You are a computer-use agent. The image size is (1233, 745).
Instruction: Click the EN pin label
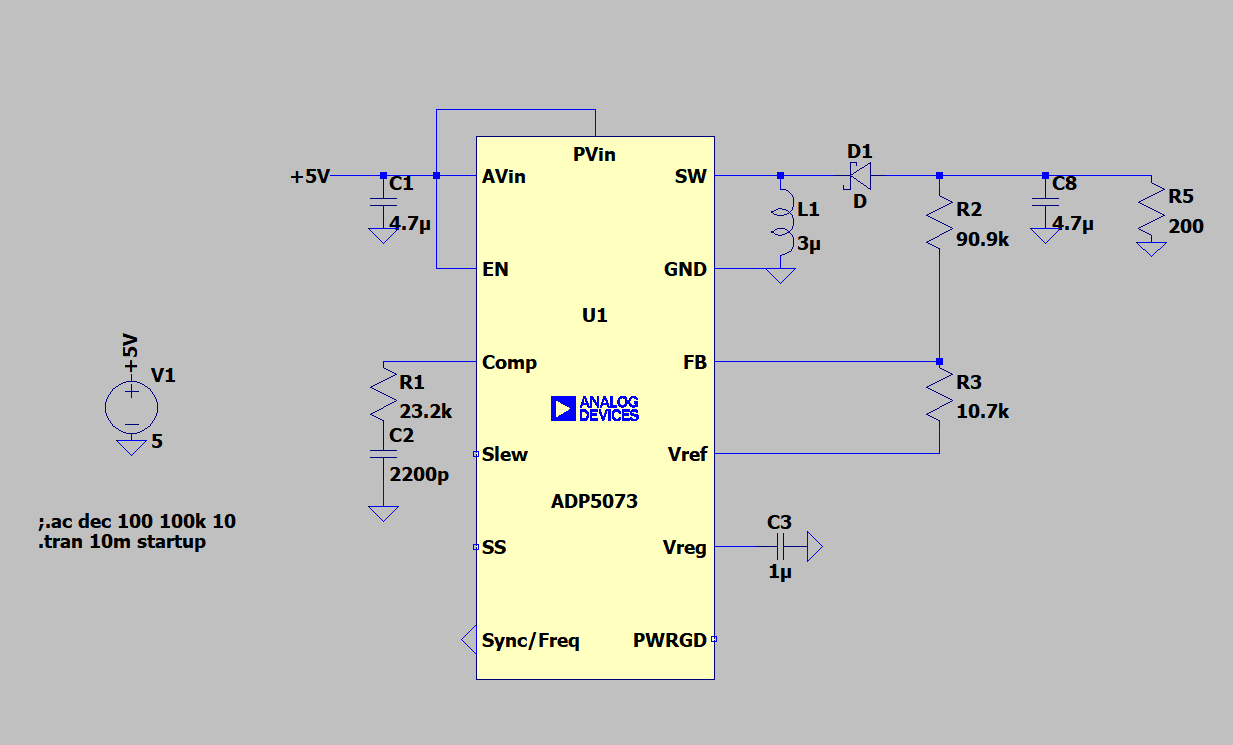coord(495,270)
